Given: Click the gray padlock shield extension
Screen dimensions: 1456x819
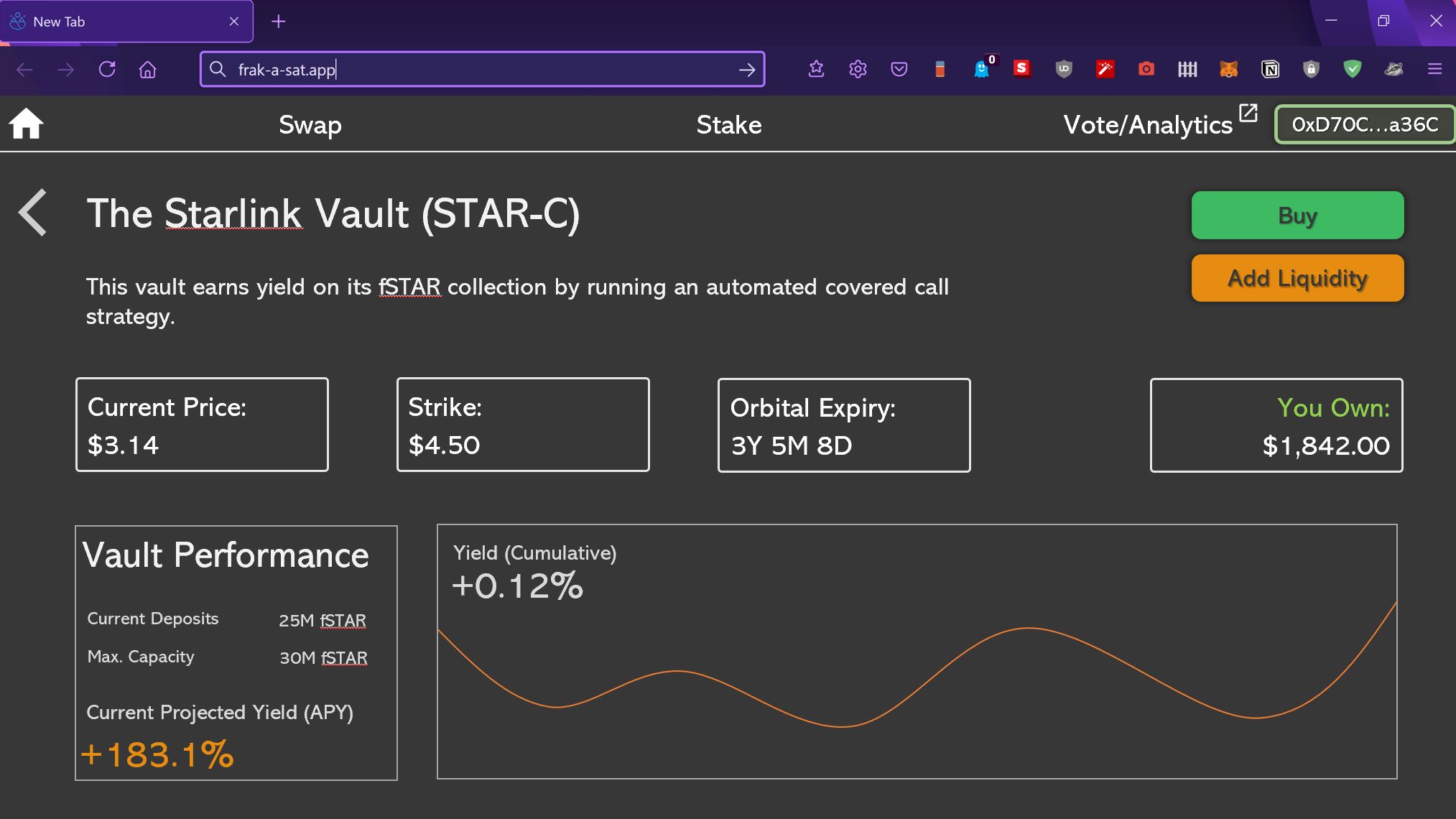Looking at the screenshot, I should click(1311, 69).
